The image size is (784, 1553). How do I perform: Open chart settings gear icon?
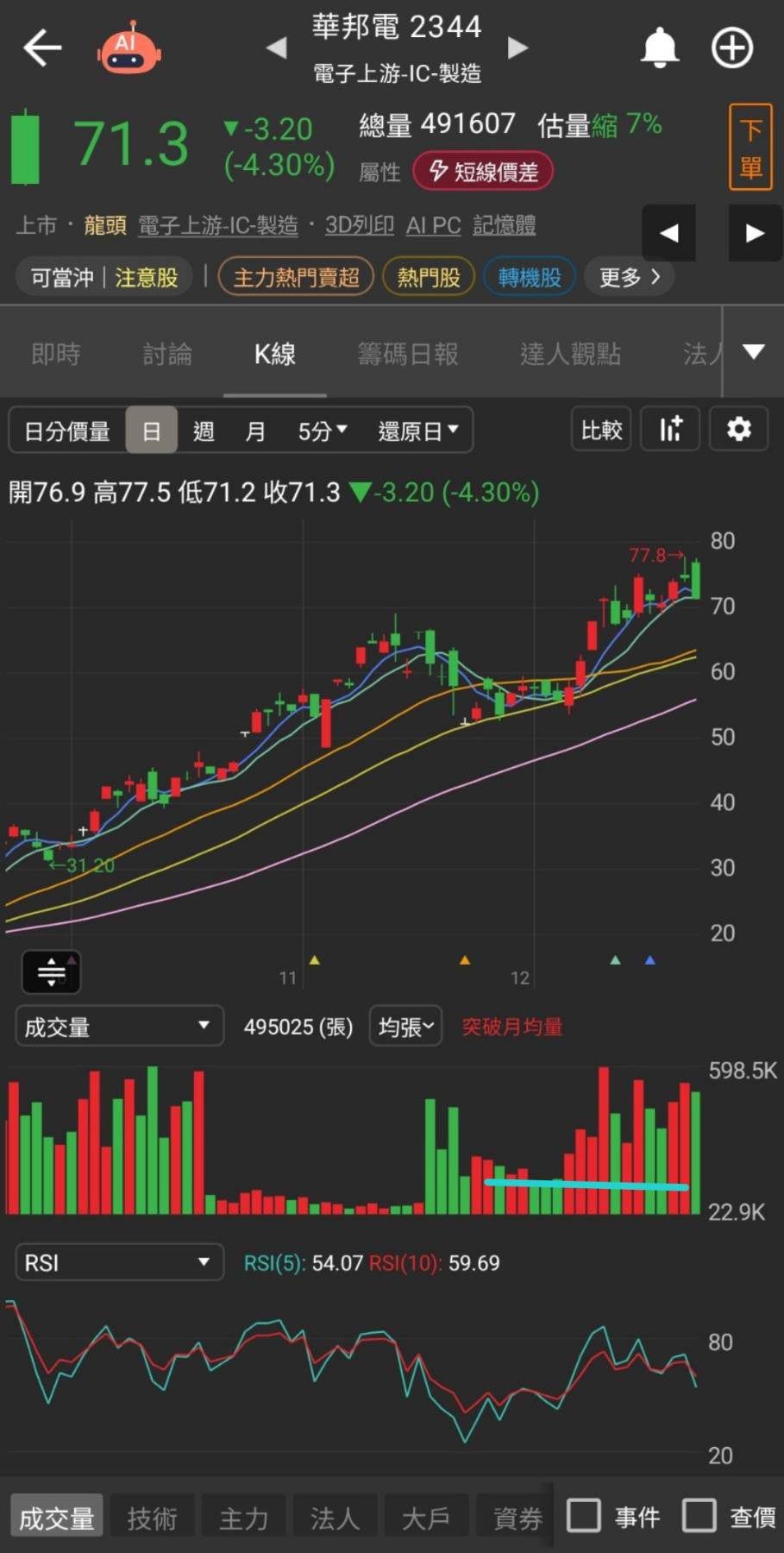pyautogui.click(x=738, y=430)
